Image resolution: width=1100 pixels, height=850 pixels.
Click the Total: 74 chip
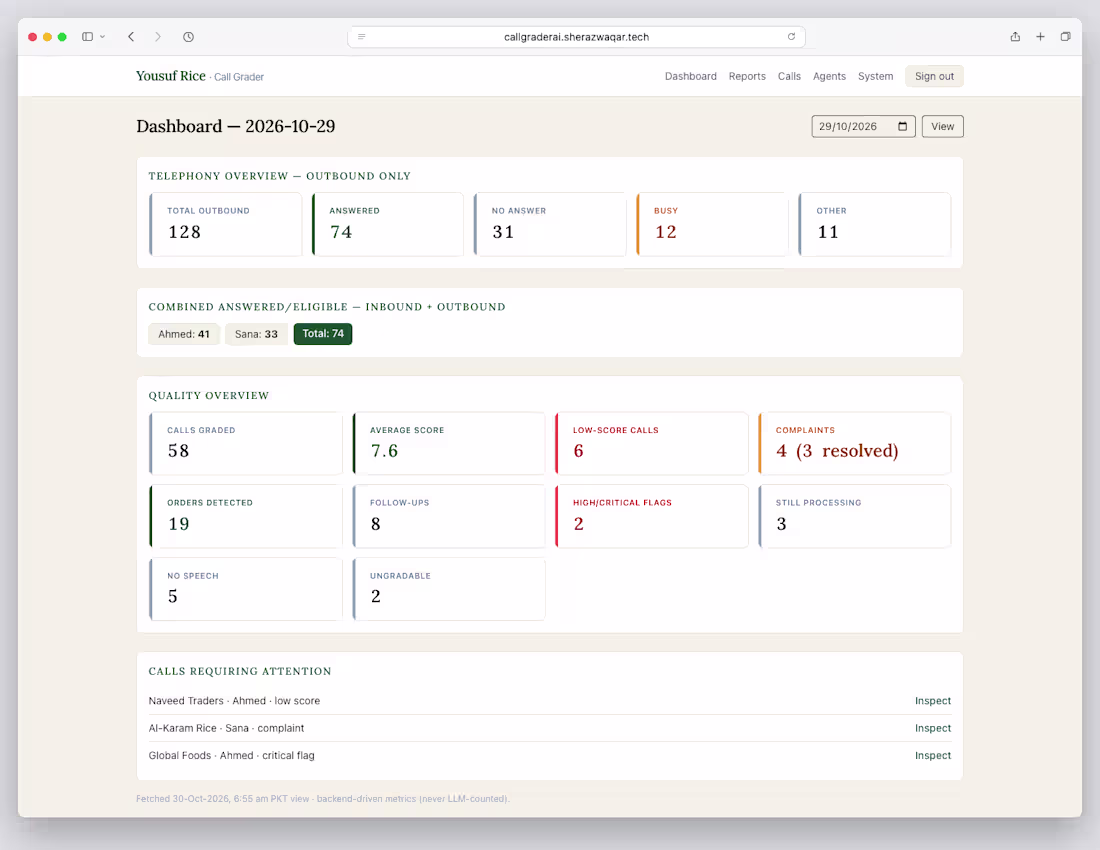coord(323,334)
